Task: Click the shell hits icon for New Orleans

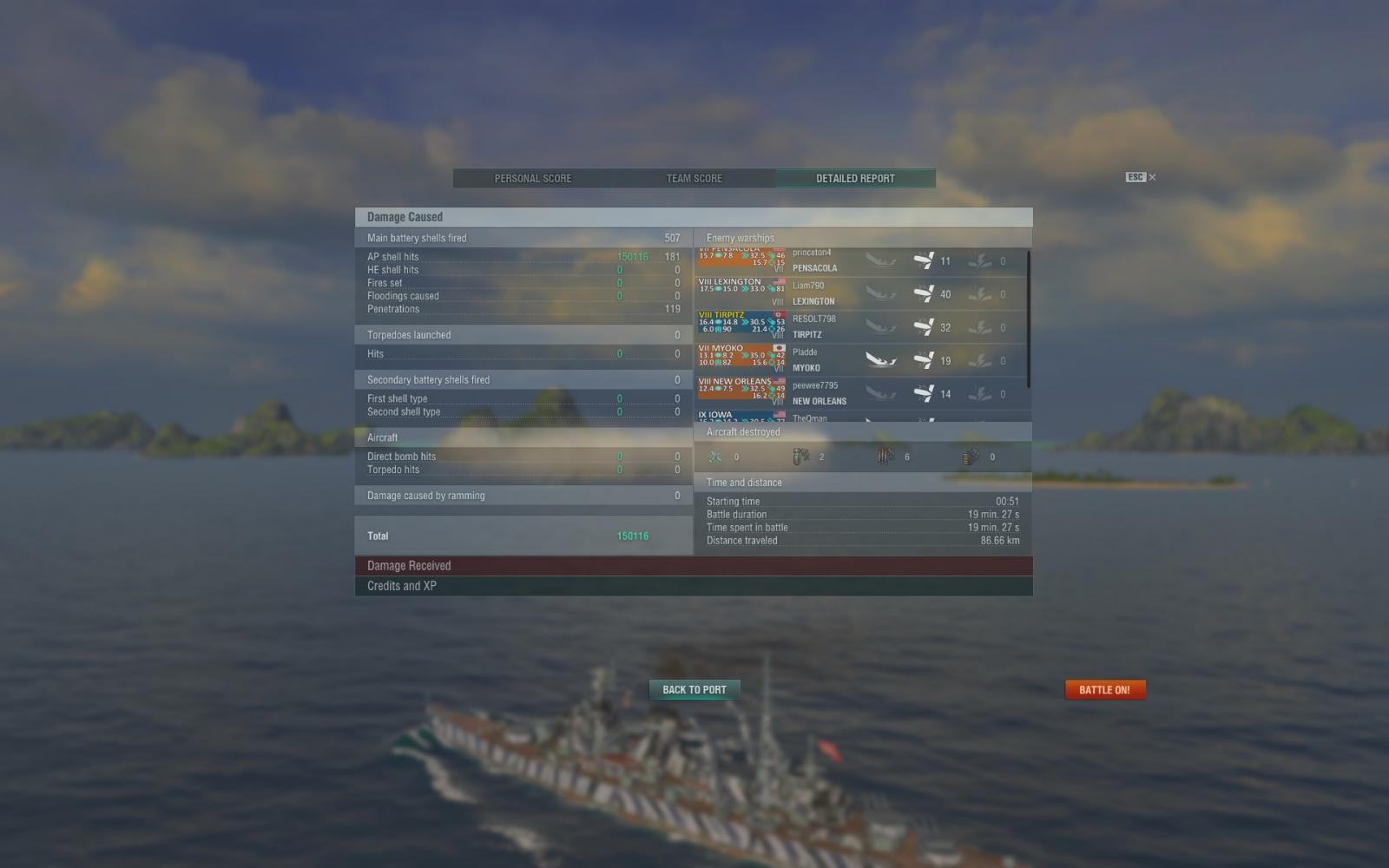Action: [924, 394]
